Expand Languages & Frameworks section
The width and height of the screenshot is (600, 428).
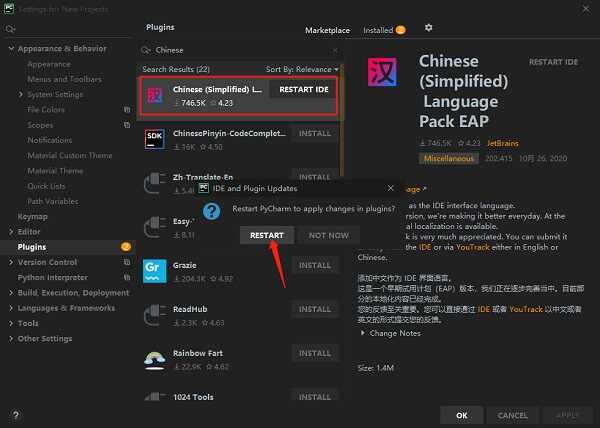coord(11,308)
